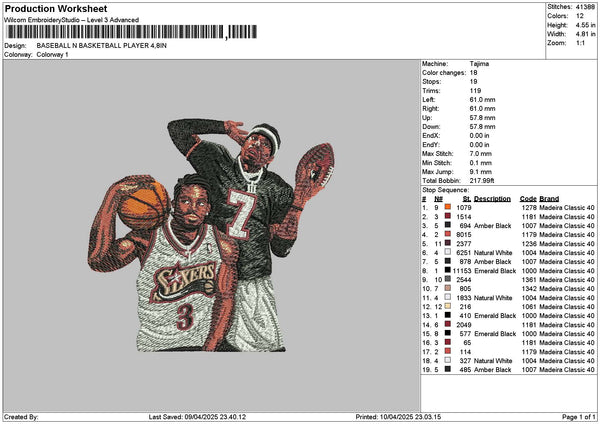Screen dimensions: 600x424
Task: Click the Stop Sequence heading
Action: (445, 190)
